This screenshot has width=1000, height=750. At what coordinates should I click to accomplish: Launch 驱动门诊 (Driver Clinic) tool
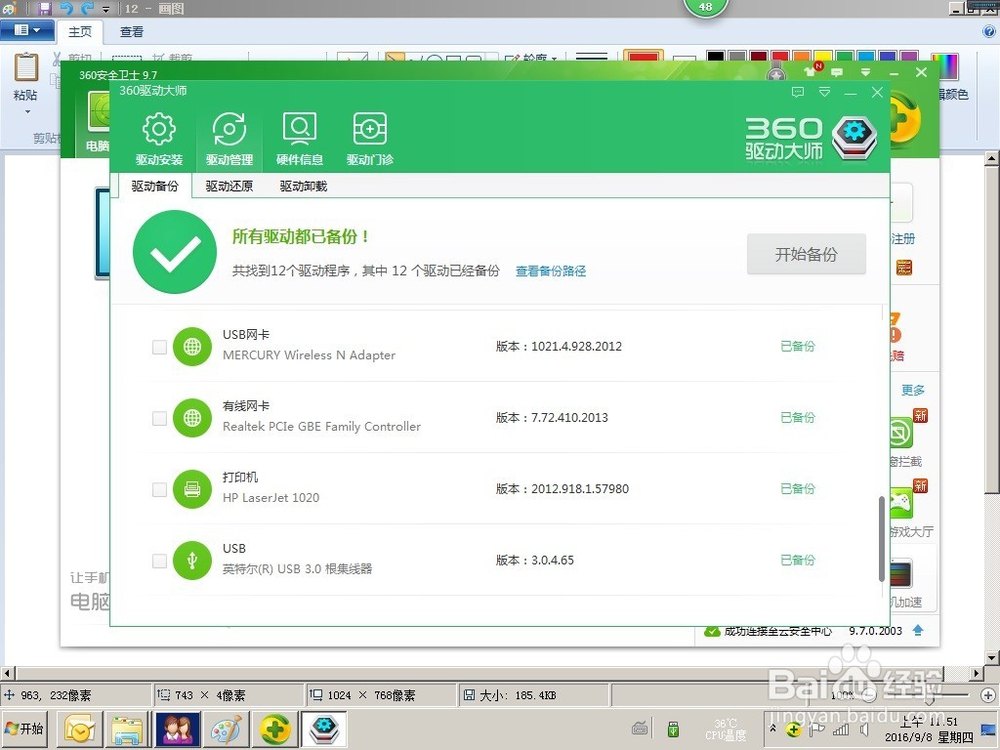click(x=369, y=136)
